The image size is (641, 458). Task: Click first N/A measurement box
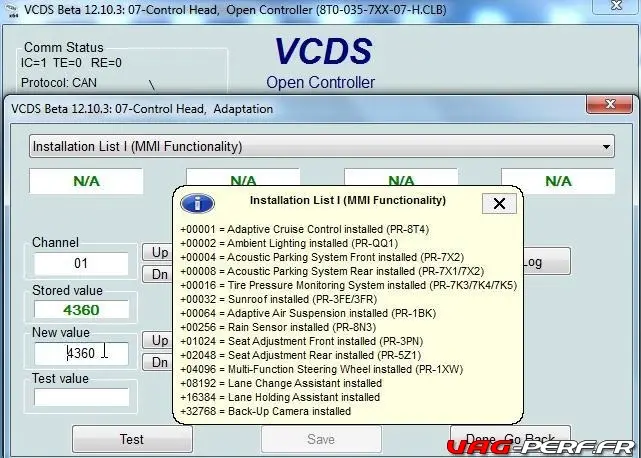[86, 181]
